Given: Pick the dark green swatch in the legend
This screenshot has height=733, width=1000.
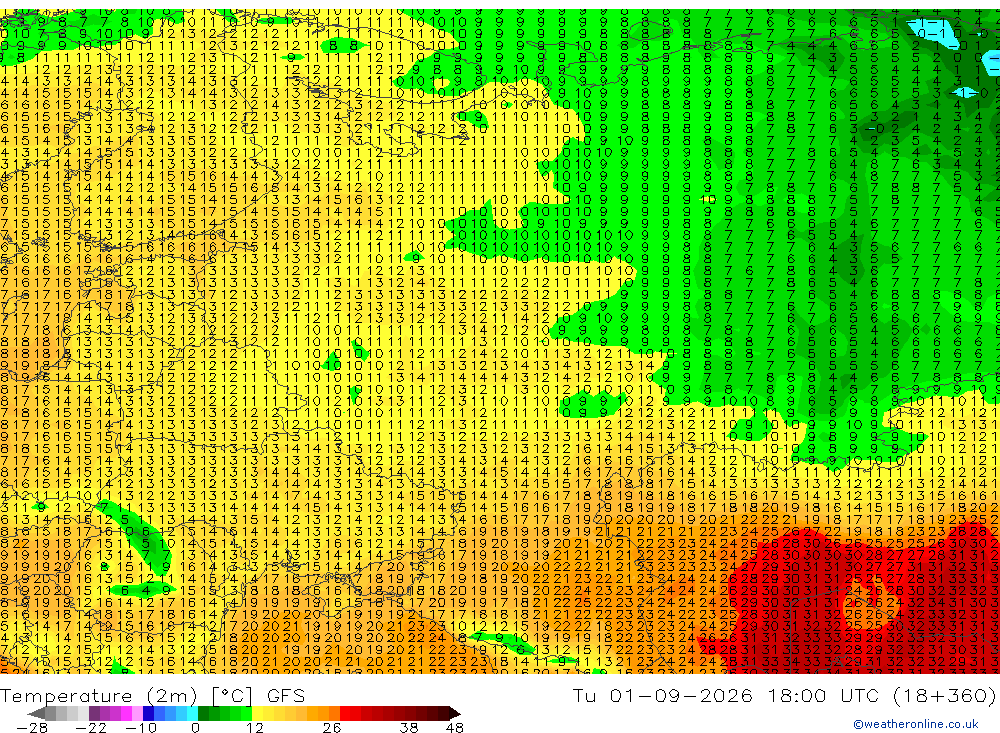Looking at the screenshot, I should [203, 713].
